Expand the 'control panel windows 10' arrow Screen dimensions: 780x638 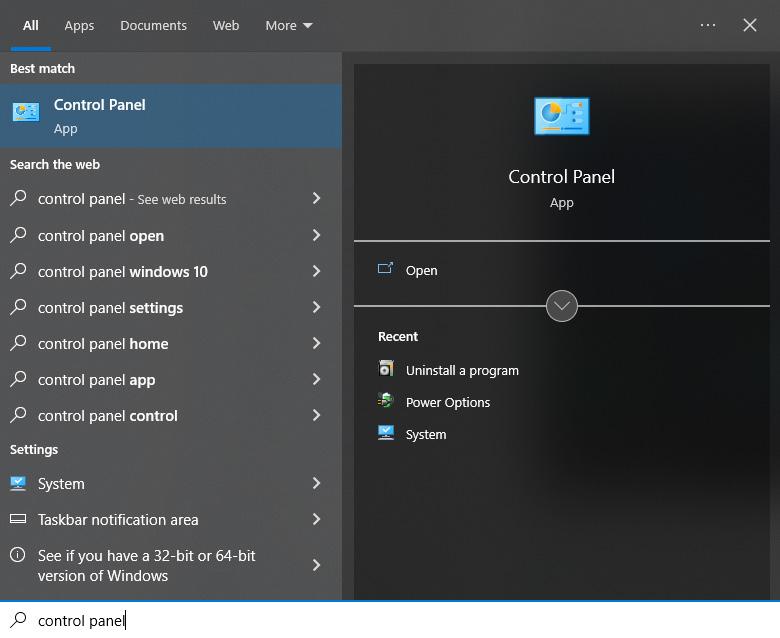click(316, 271)
